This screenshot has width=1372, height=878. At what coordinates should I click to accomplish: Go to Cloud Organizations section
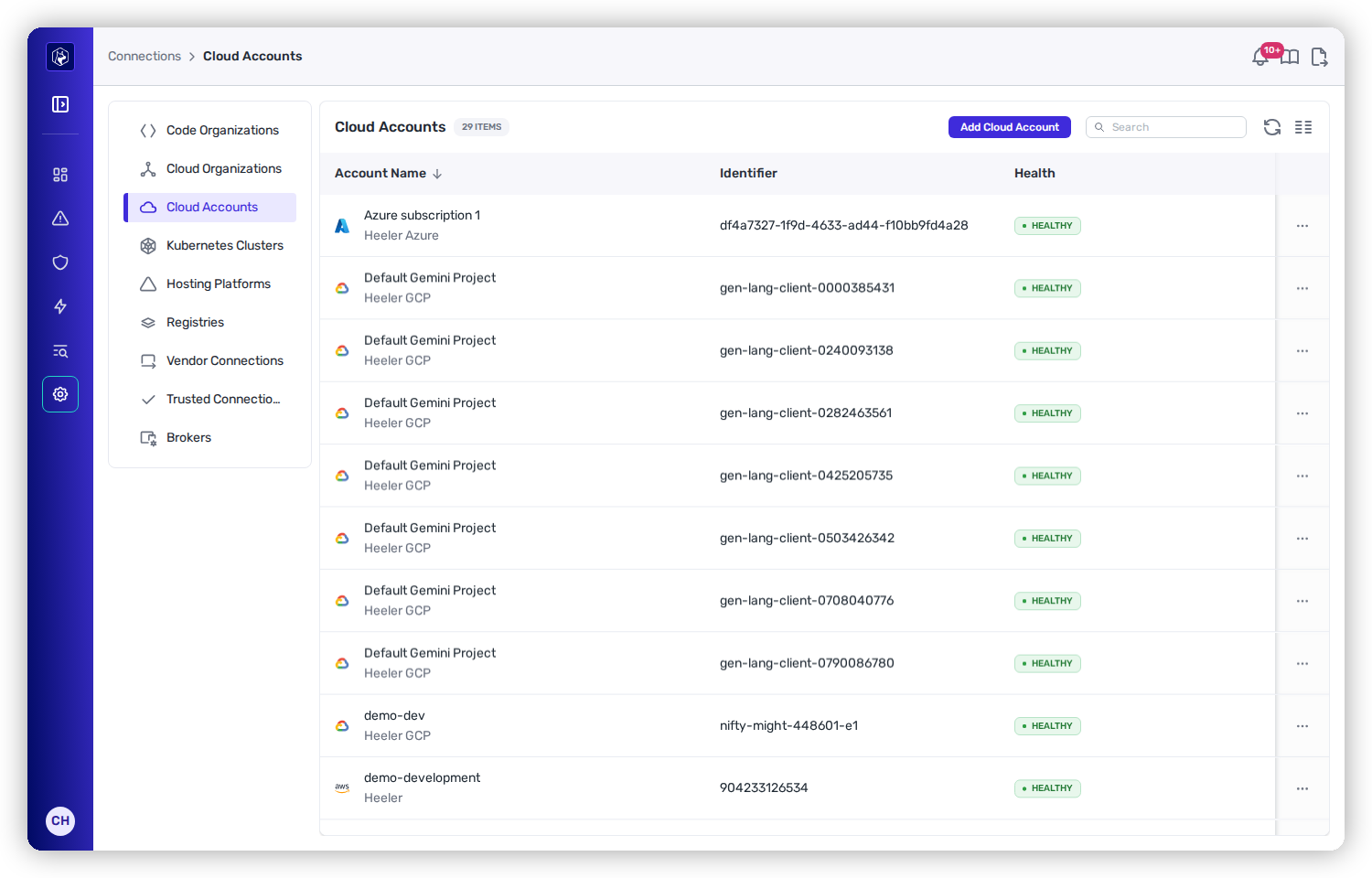tap(210, 169)
